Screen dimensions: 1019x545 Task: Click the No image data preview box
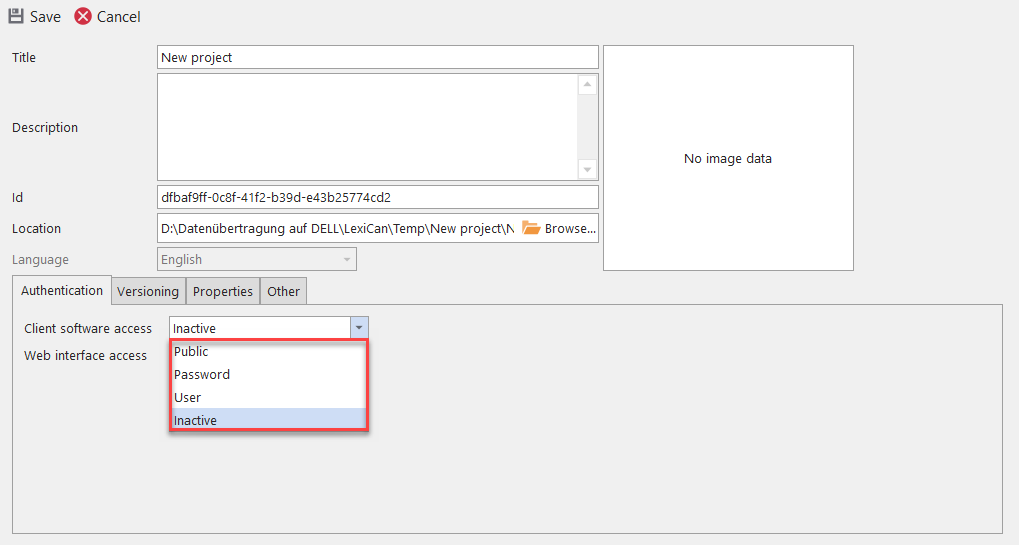[x=728, y=158]
